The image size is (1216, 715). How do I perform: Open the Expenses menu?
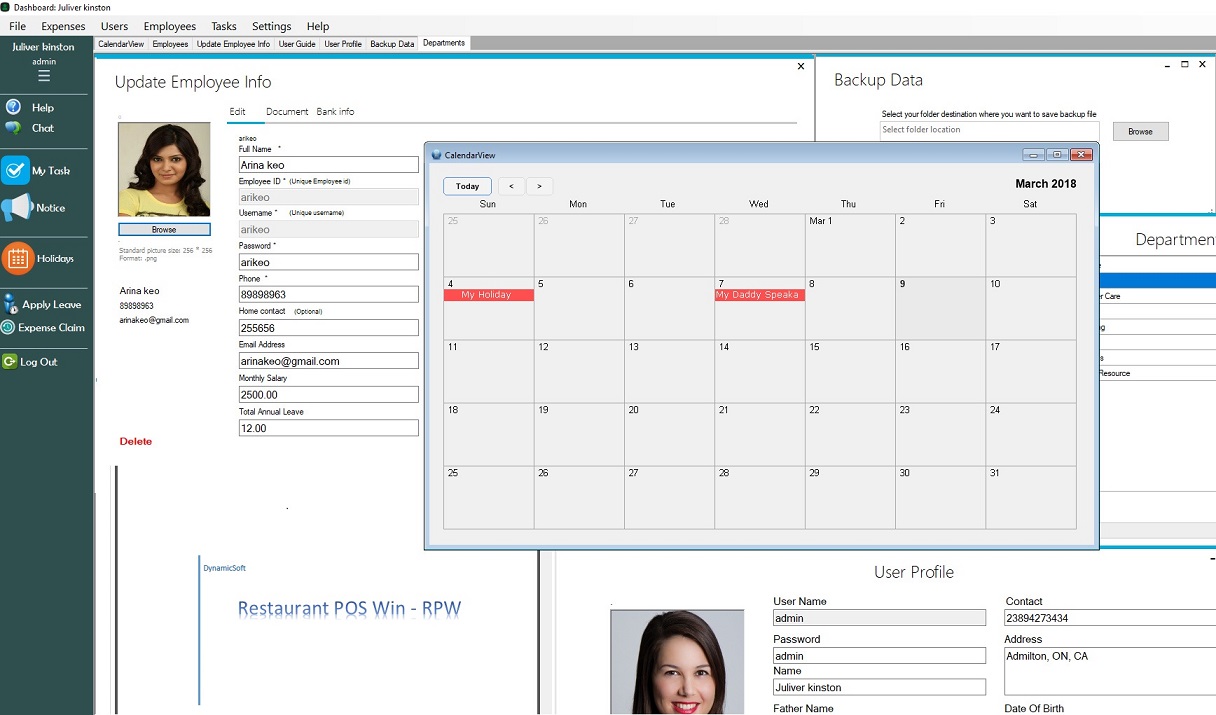63,26
